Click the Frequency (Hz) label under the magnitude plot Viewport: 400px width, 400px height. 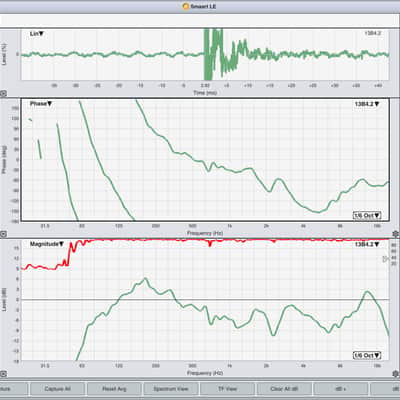click(x=205, y=373)
